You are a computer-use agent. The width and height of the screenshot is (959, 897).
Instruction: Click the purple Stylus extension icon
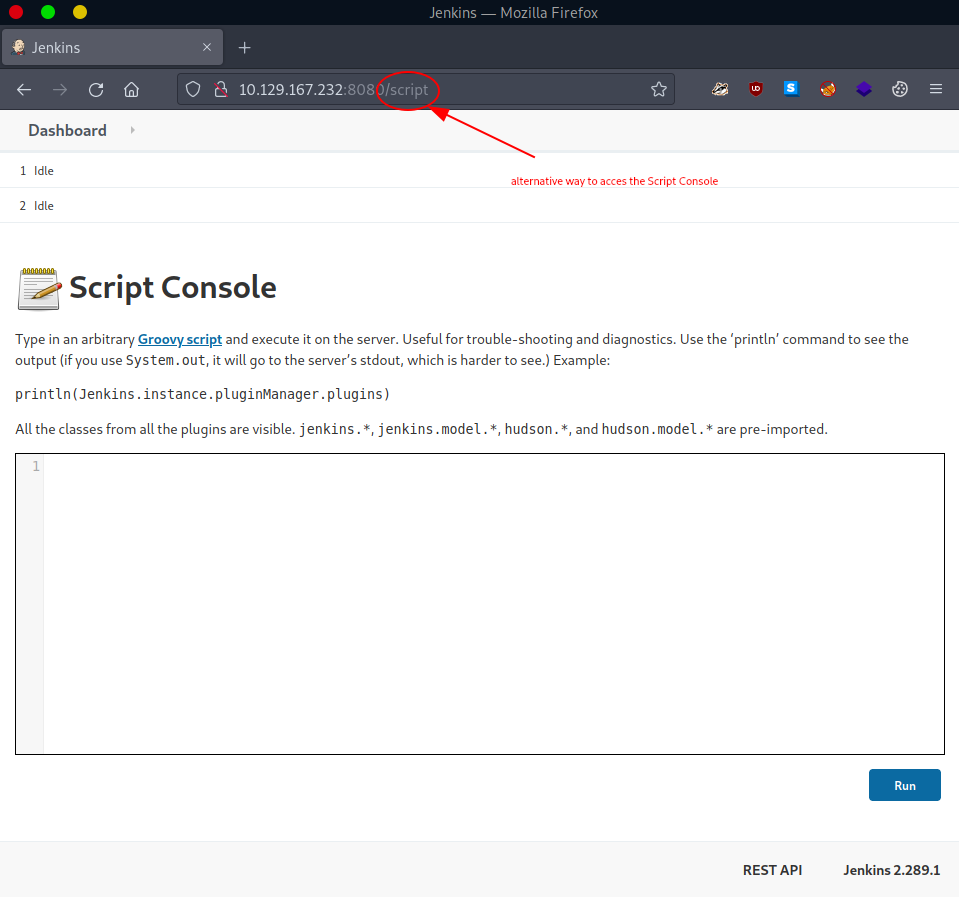tap(863, 89)
